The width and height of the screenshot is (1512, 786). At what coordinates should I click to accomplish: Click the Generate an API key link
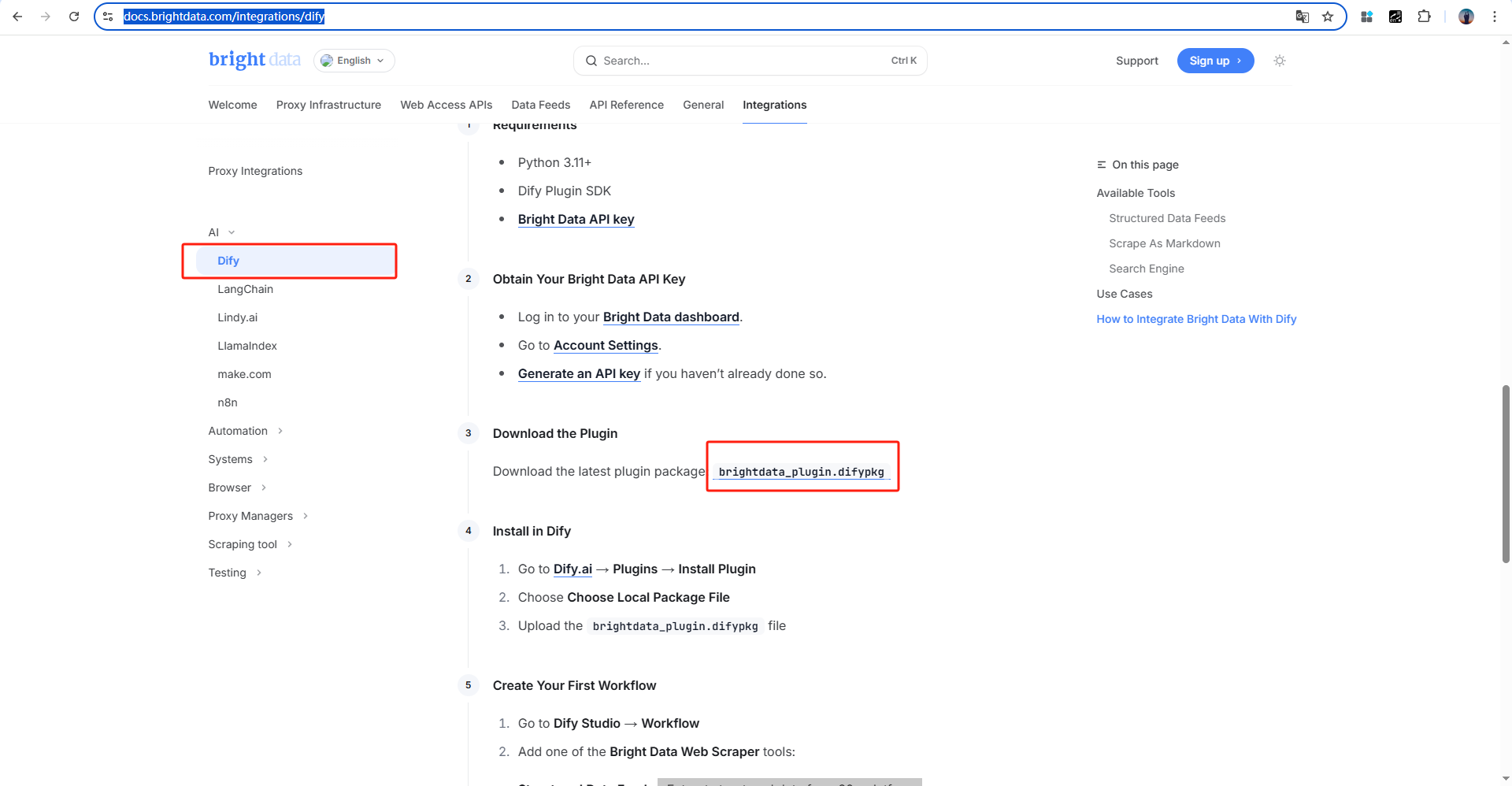pyautogui.click(x=579, y=374)
